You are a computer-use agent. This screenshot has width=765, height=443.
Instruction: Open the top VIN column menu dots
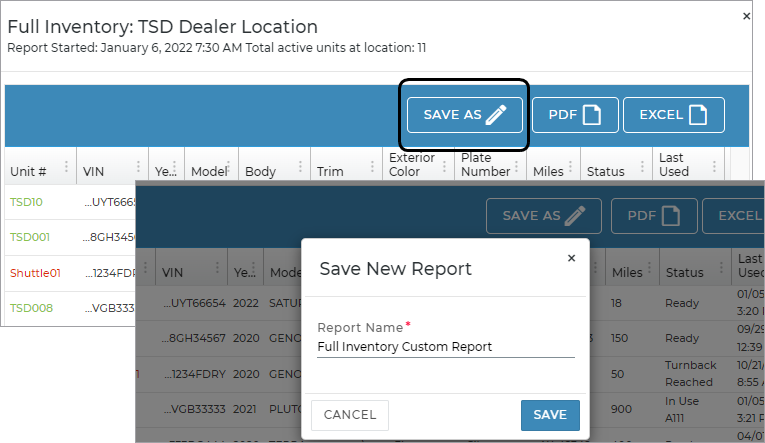point(139,167)
